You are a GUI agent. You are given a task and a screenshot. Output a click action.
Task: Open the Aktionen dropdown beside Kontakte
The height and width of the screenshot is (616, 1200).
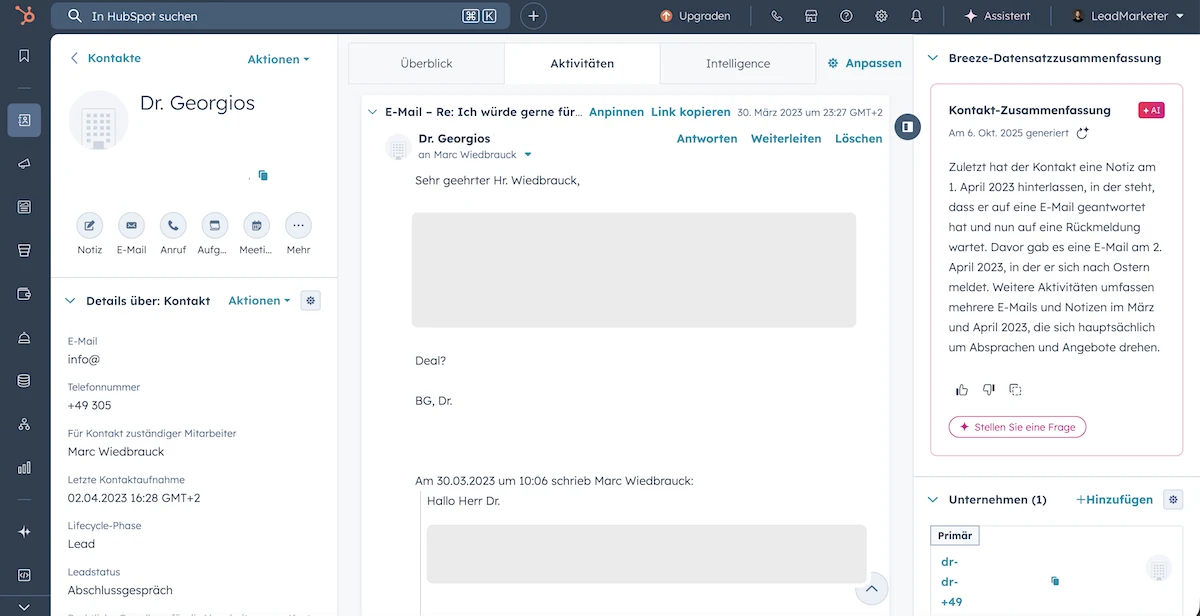(x=278, y=59)
